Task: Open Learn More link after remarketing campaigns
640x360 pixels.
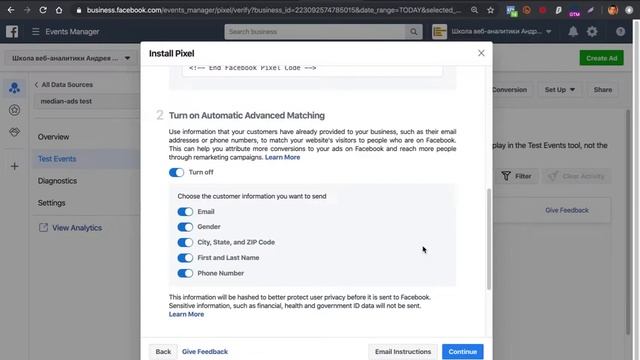Action: [x=282, y=157]
